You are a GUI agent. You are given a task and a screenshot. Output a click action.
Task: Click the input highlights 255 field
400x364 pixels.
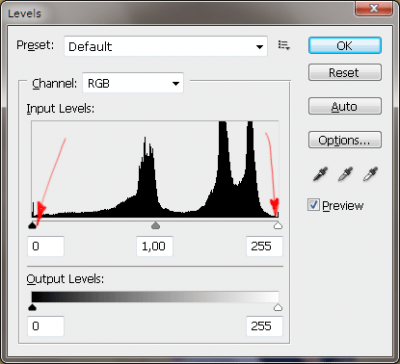click(264, 246)
